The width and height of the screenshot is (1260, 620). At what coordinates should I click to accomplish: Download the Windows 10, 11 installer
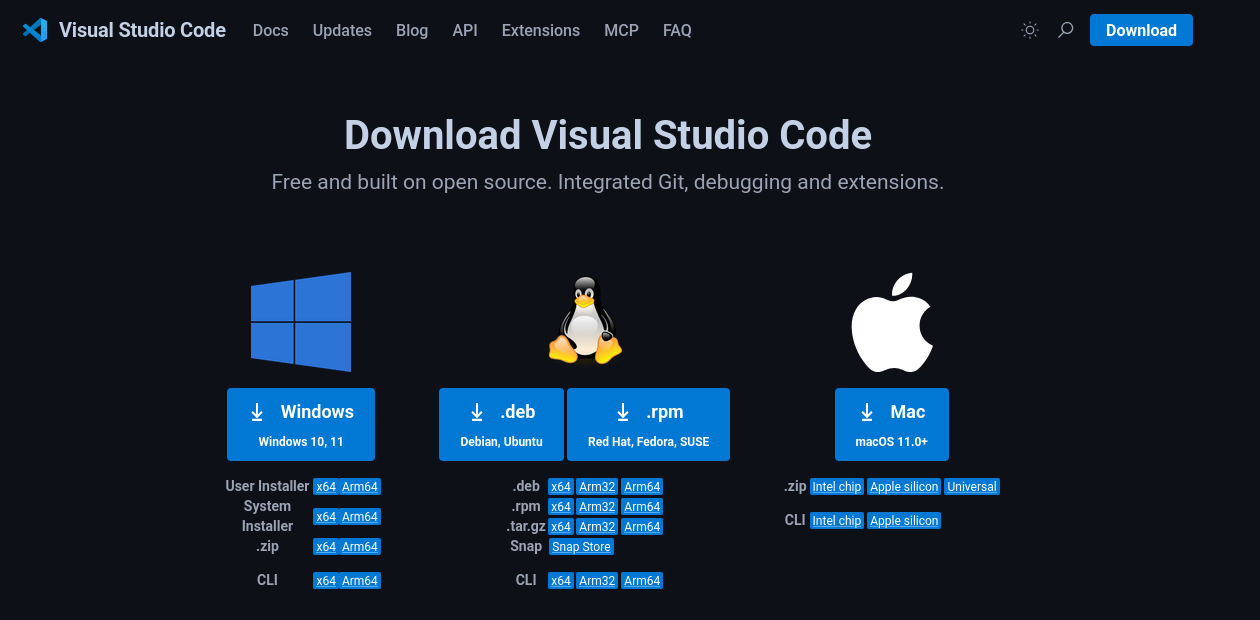[x=301, y=424]
